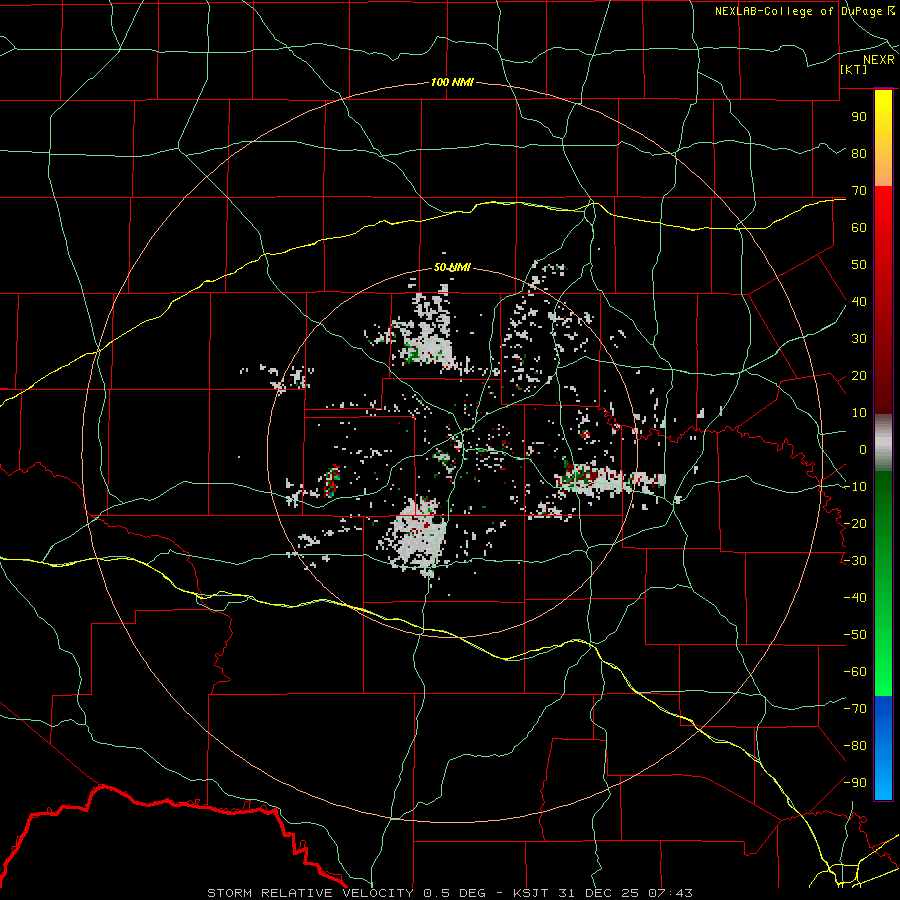Viewport: 900px width, 900px height.
Task: Click the positive 50 knot scale label
Action: pos(859,265)
